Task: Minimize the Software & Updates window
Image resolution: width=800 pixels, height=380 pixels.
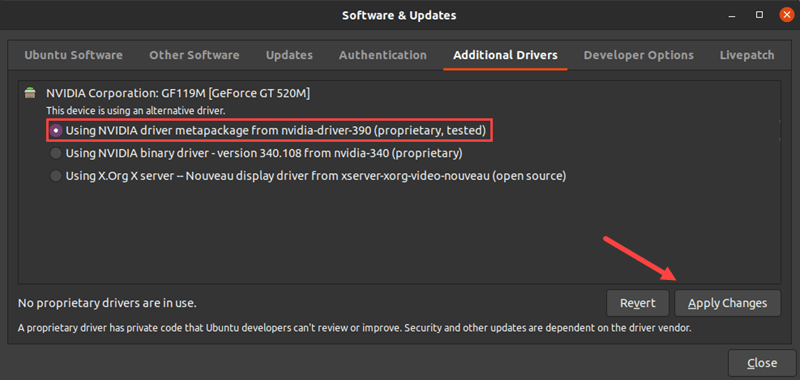Action: 733,15
